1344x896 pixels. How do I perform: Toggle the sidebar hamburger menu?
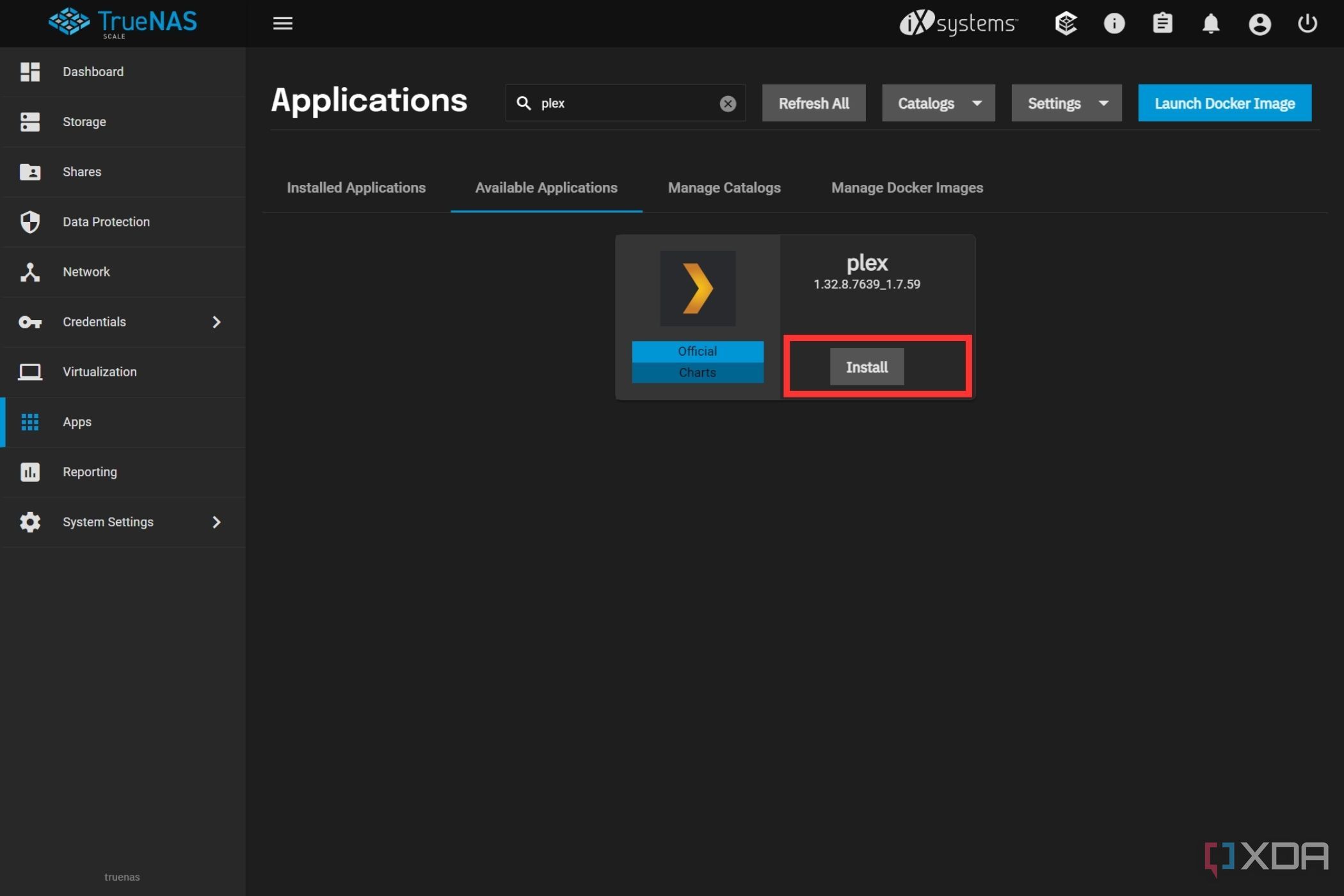282,24
